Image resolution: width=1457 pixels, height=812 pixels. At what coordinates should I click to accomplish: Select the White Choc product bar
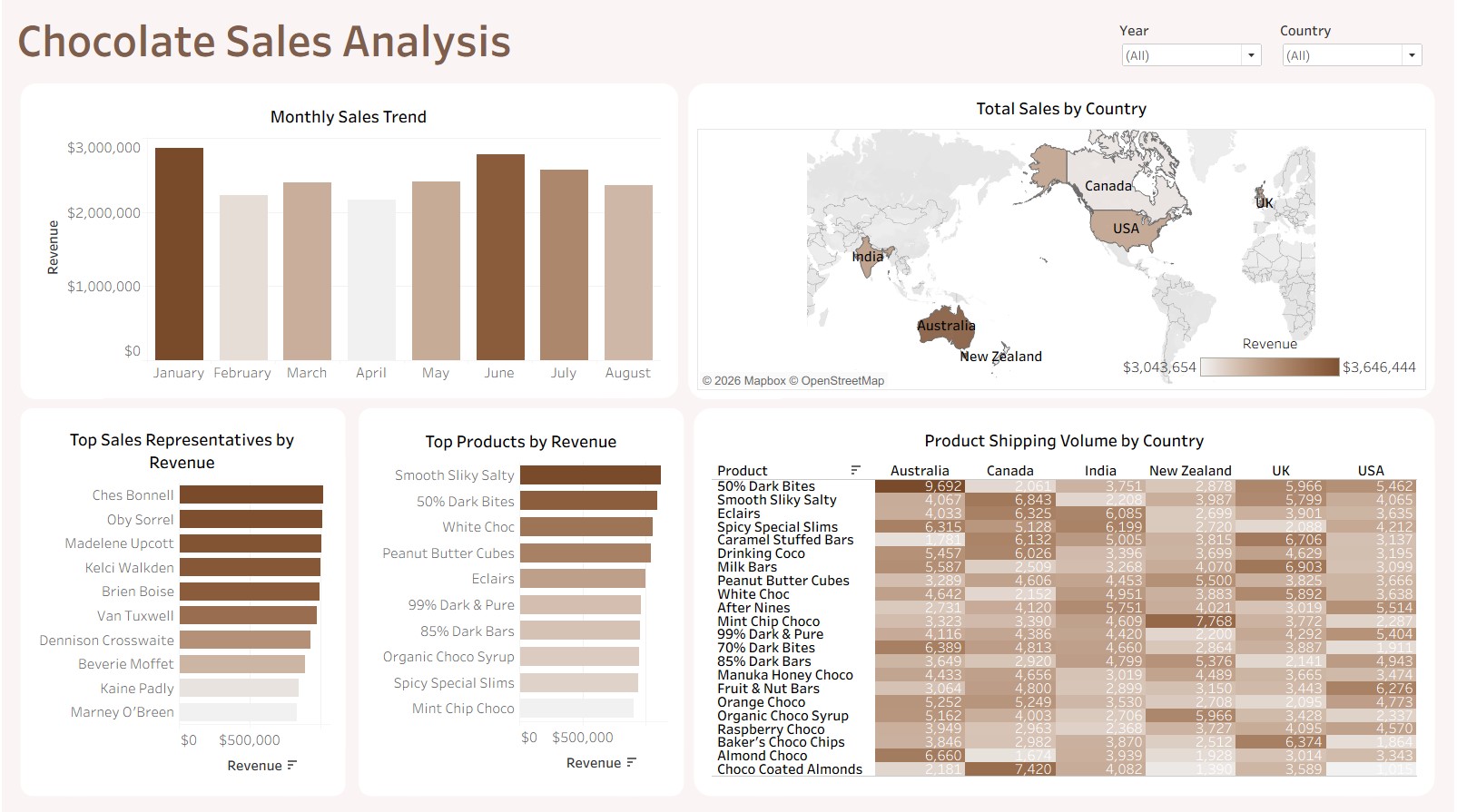[586, 526]
